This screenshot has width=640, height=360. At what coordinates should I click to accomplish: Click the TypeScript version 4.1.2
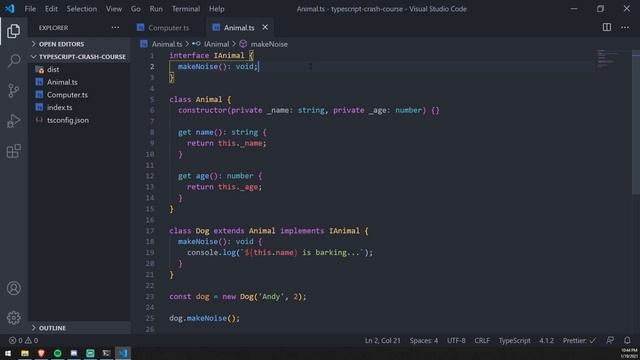(x=547, y=340)
